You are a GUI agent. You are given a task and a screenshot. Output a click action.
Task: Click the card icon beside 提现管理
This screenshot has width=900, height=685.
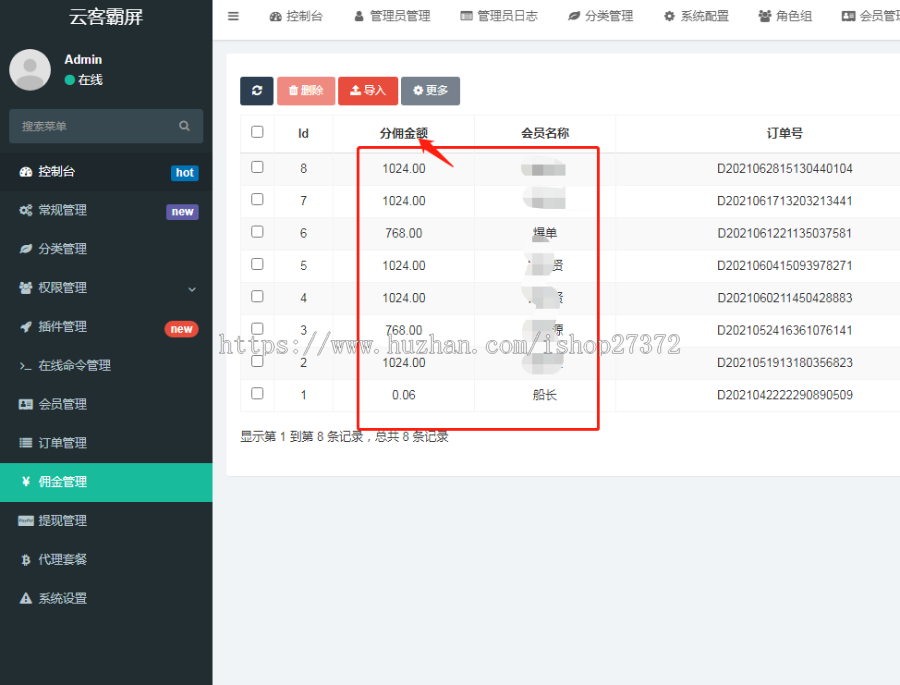point(26,521)
